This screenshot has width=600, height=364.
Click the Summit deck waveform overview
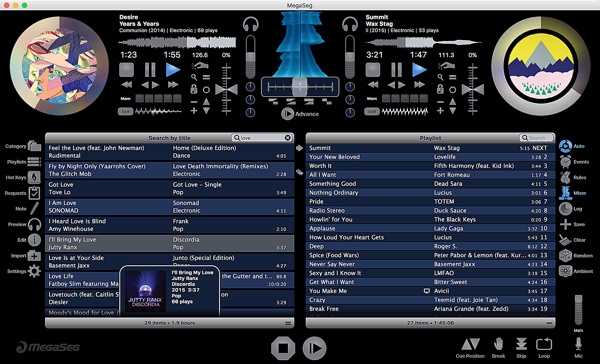[x=423, y=42]
